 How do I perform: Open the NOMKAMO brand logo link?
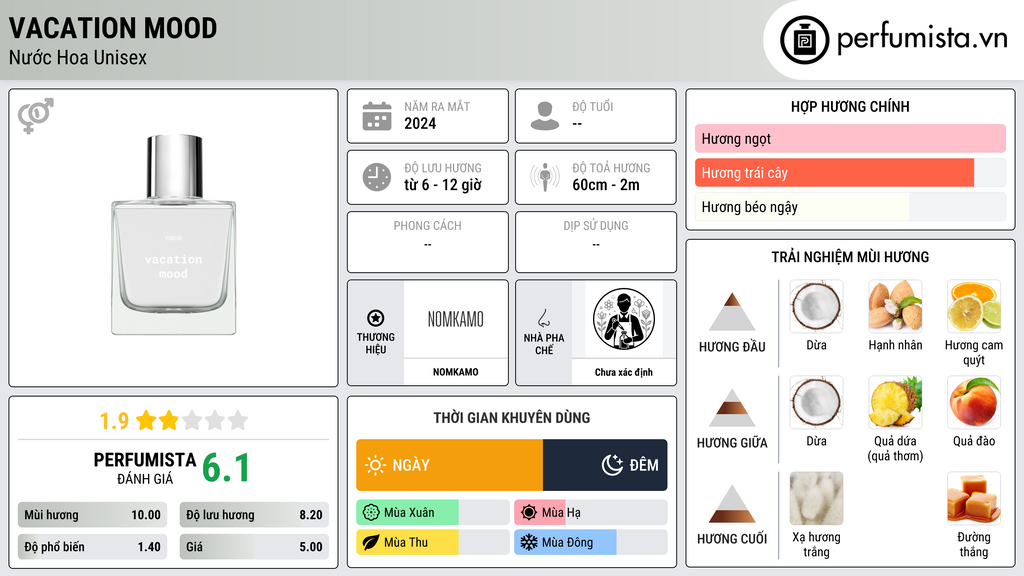[456, 319]
